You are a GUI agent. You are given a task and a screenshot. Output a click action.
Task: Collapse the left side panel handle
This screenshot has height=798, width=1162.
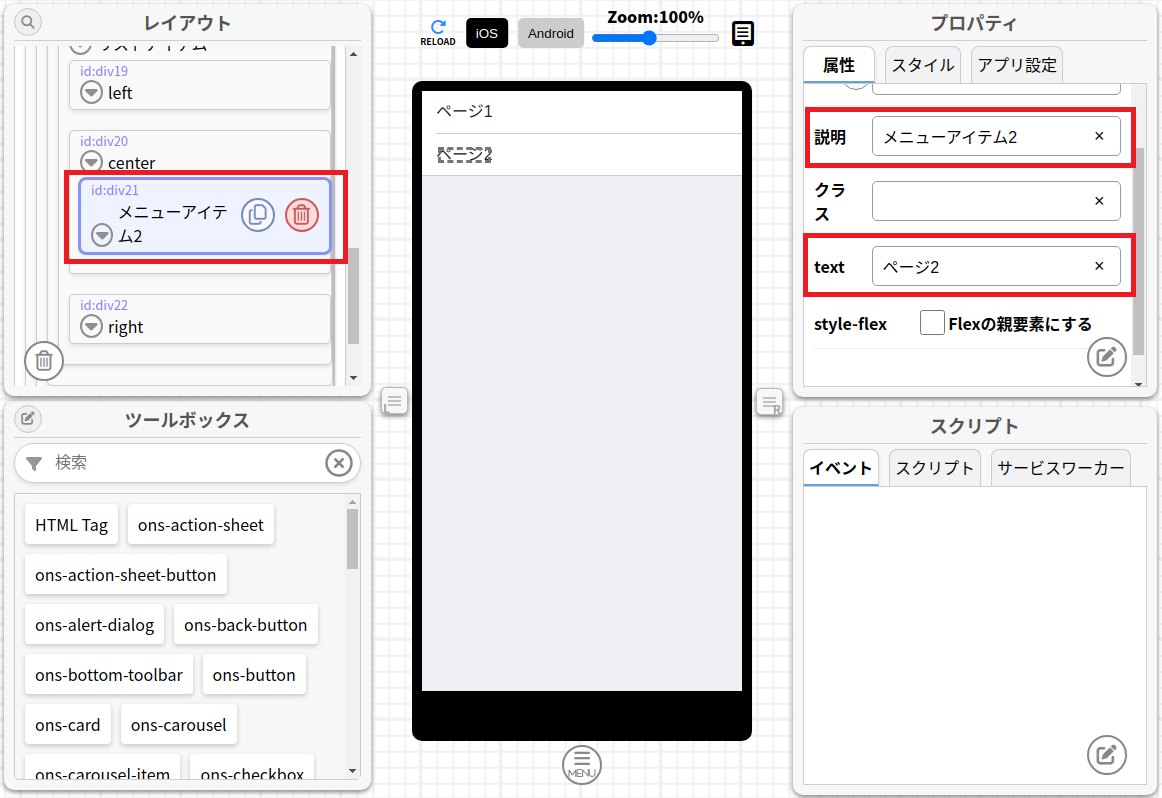(394, 400)
